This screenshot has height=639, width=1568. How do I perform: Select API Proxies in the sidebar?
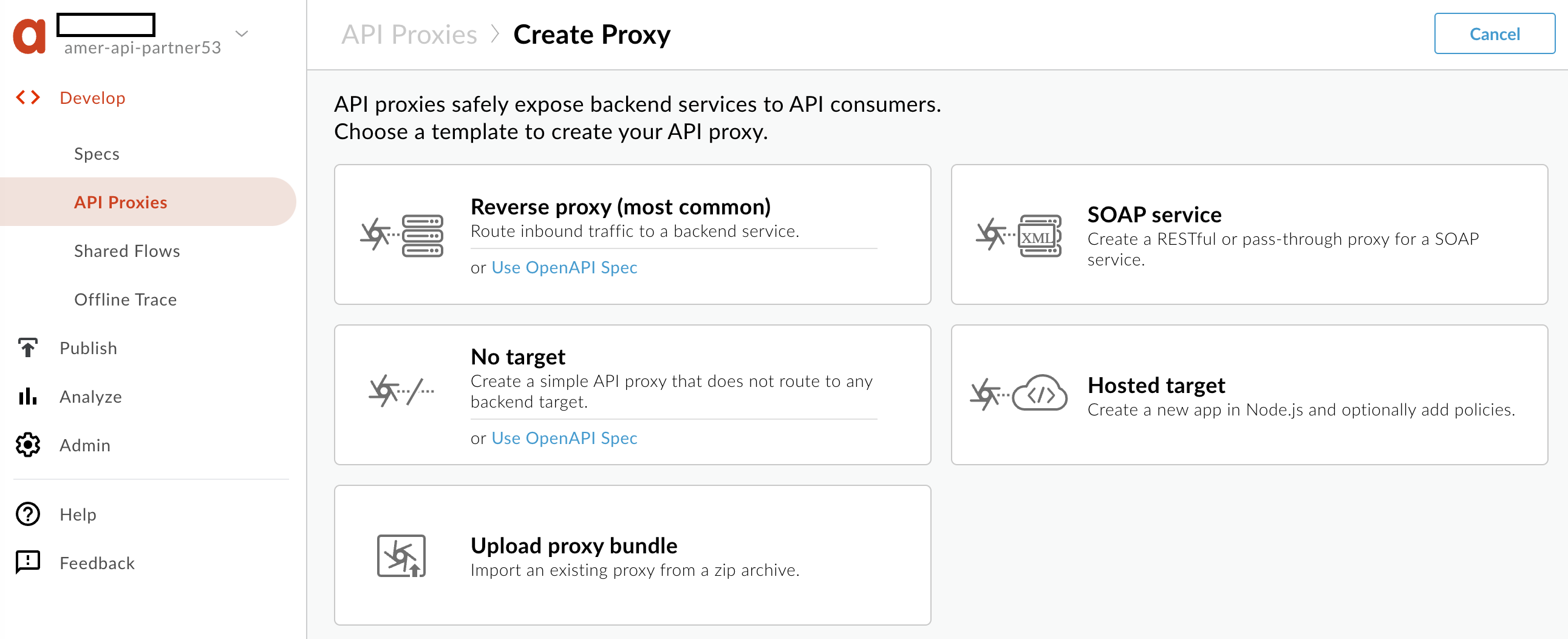(148, 202)
